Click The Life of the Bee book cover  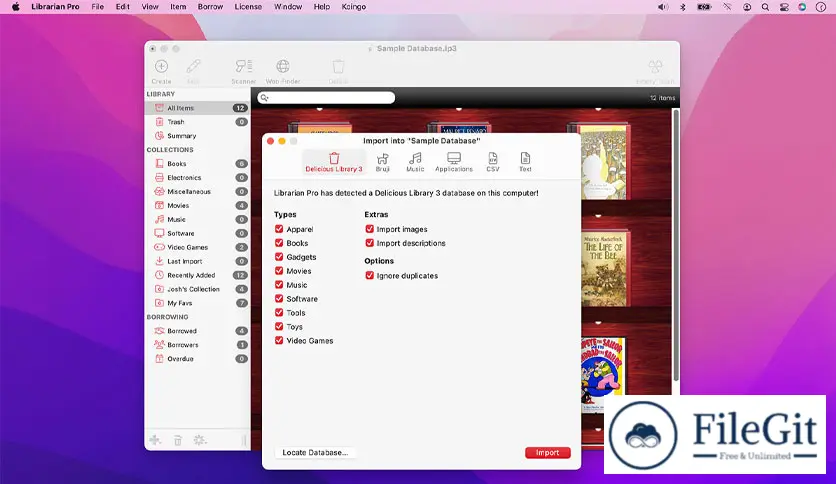click(x=605, y=269)
